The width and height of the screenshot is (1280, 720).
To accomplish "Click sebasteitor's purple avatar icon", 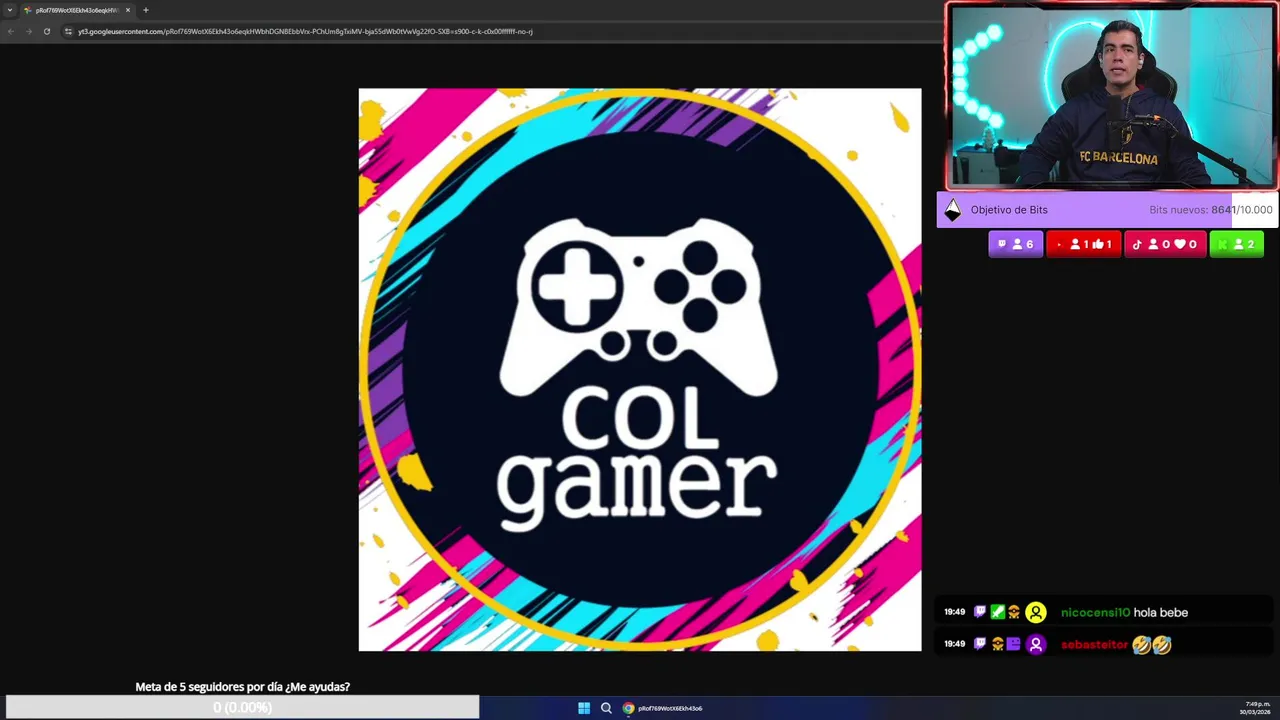I will click(1036, 644).
